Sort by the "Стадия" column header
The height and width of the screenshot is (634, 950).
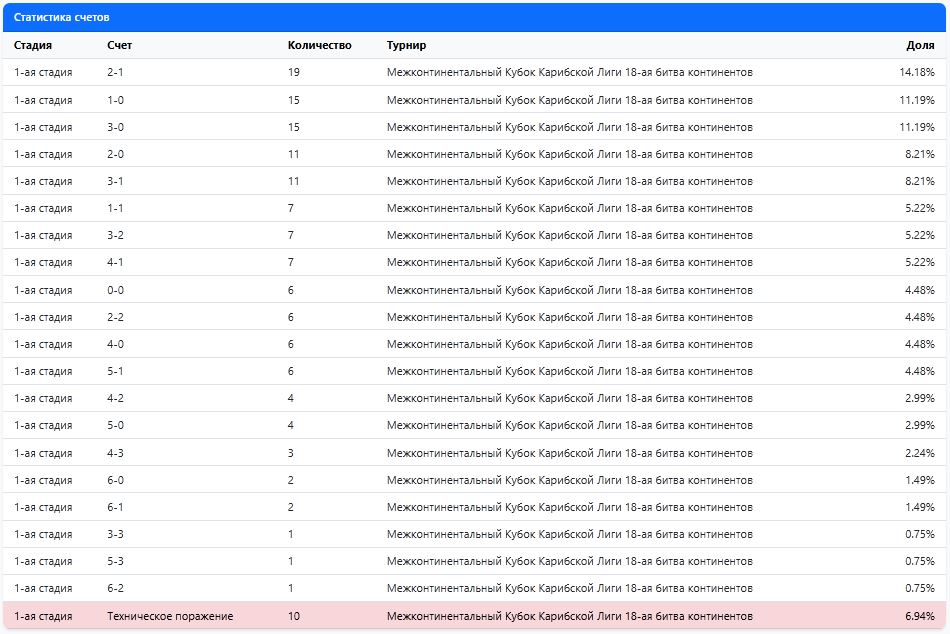tap(33, 46)
